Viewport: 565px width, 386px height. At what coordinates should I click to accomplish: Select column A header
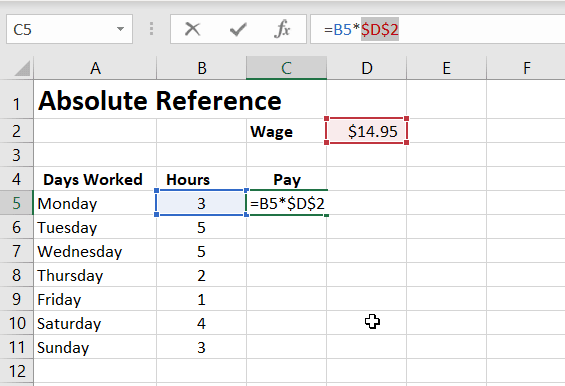tap(95, 68)
